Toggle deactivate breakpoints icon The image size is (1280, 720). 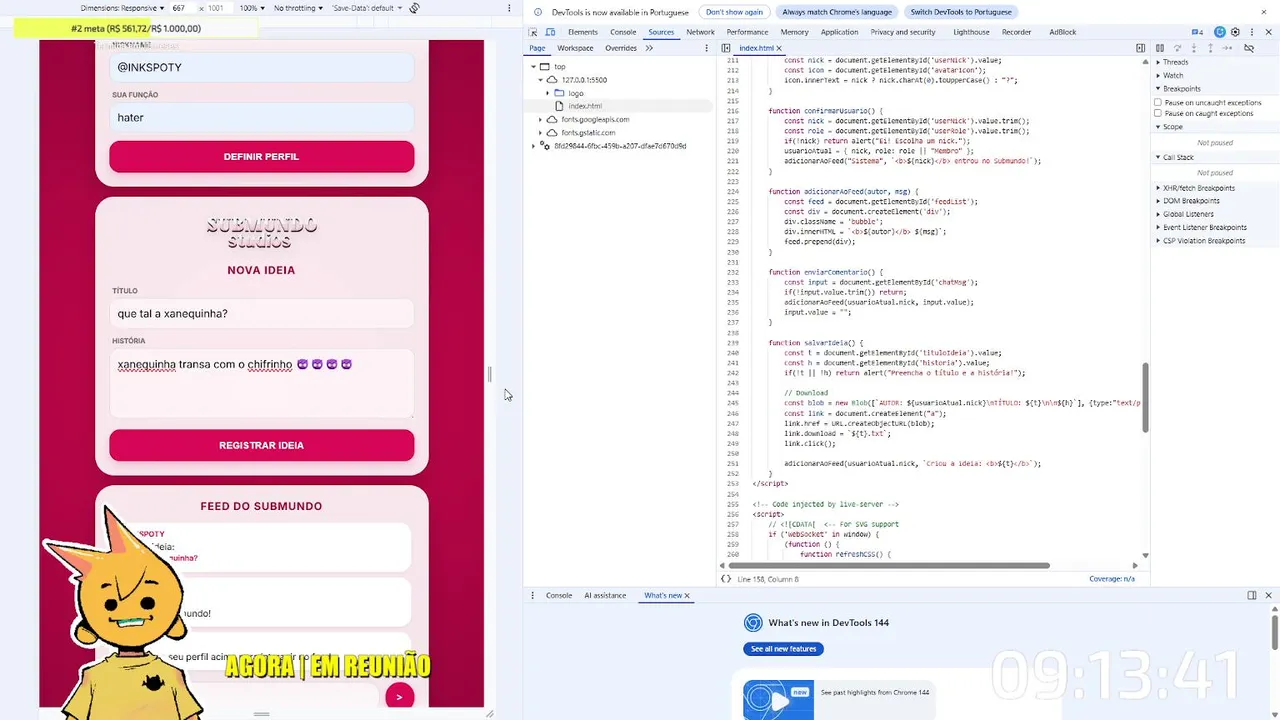[1249, 48]
